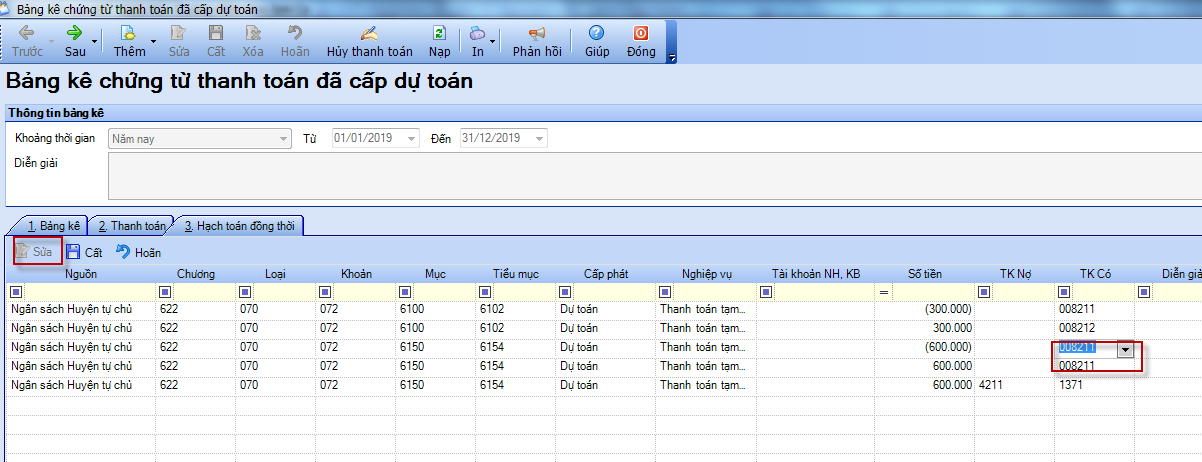Screen dimensions: 1202x462
Task: Open the Khoảng thời gian combo box
Action: pos(198,138)
